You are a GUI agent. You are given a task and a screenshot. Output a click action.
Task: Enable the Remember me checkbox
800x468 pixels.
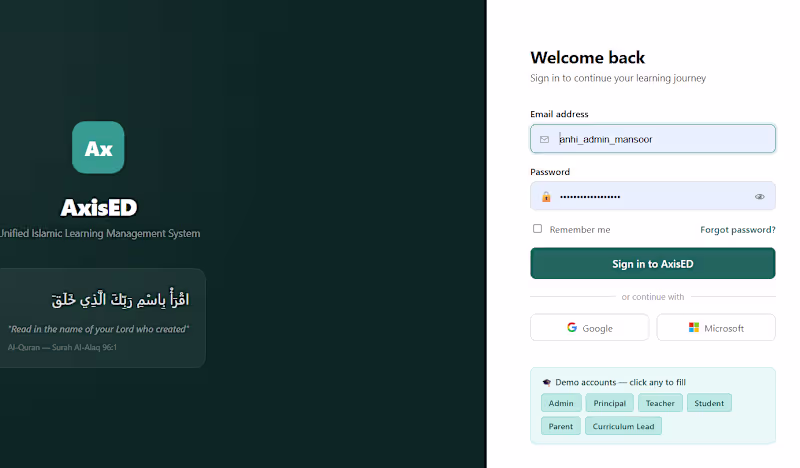pyautogui.click(x=537, y=229)
